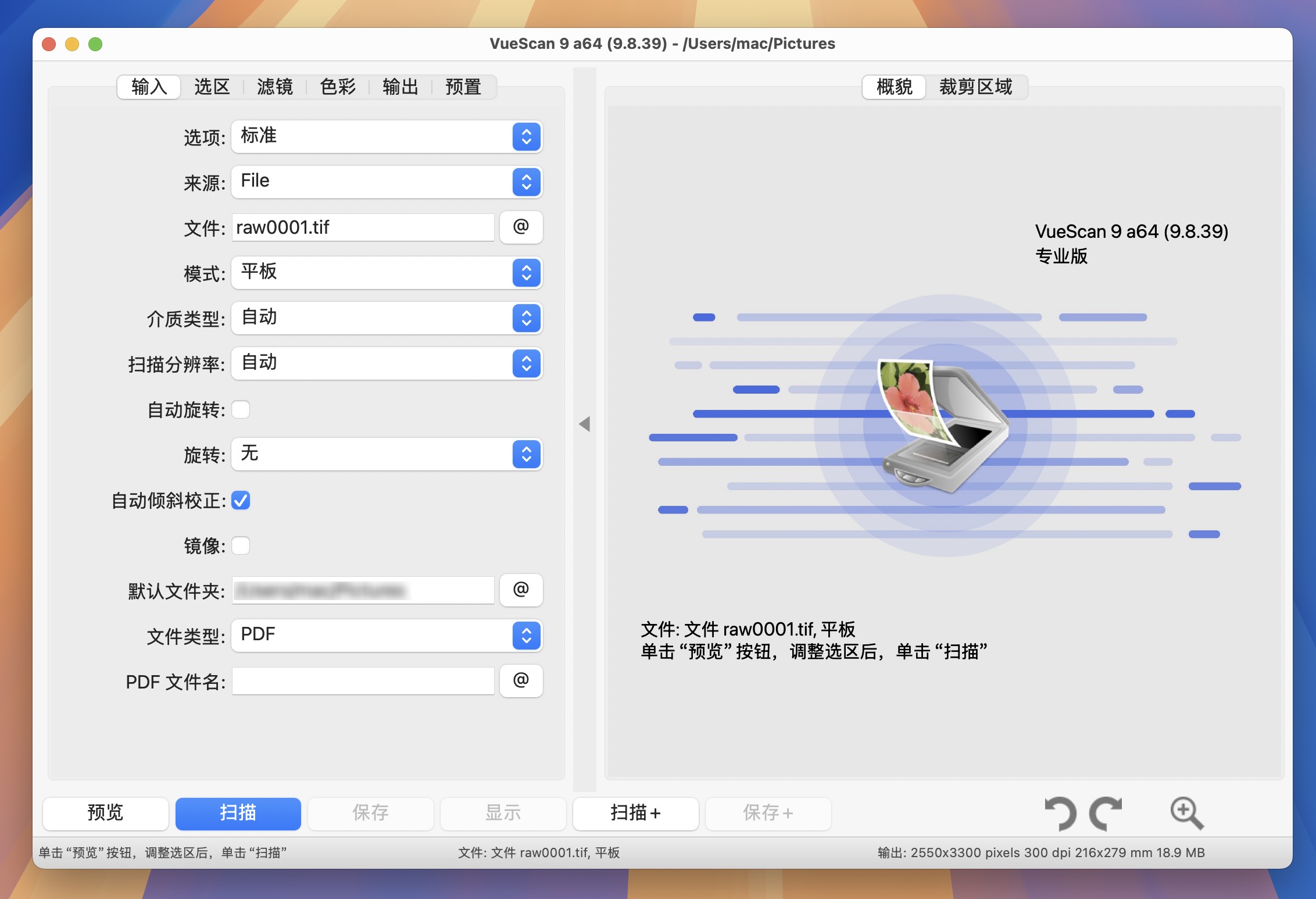Enable the 镜像 checkbox
Image resolution: width=1316 pixels, height=899 pixels.
pos(241,545)
